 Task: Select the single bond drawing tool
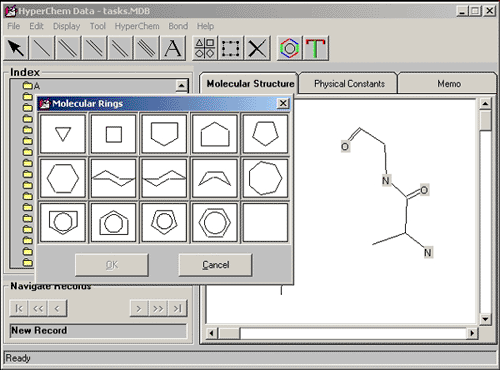42,48
